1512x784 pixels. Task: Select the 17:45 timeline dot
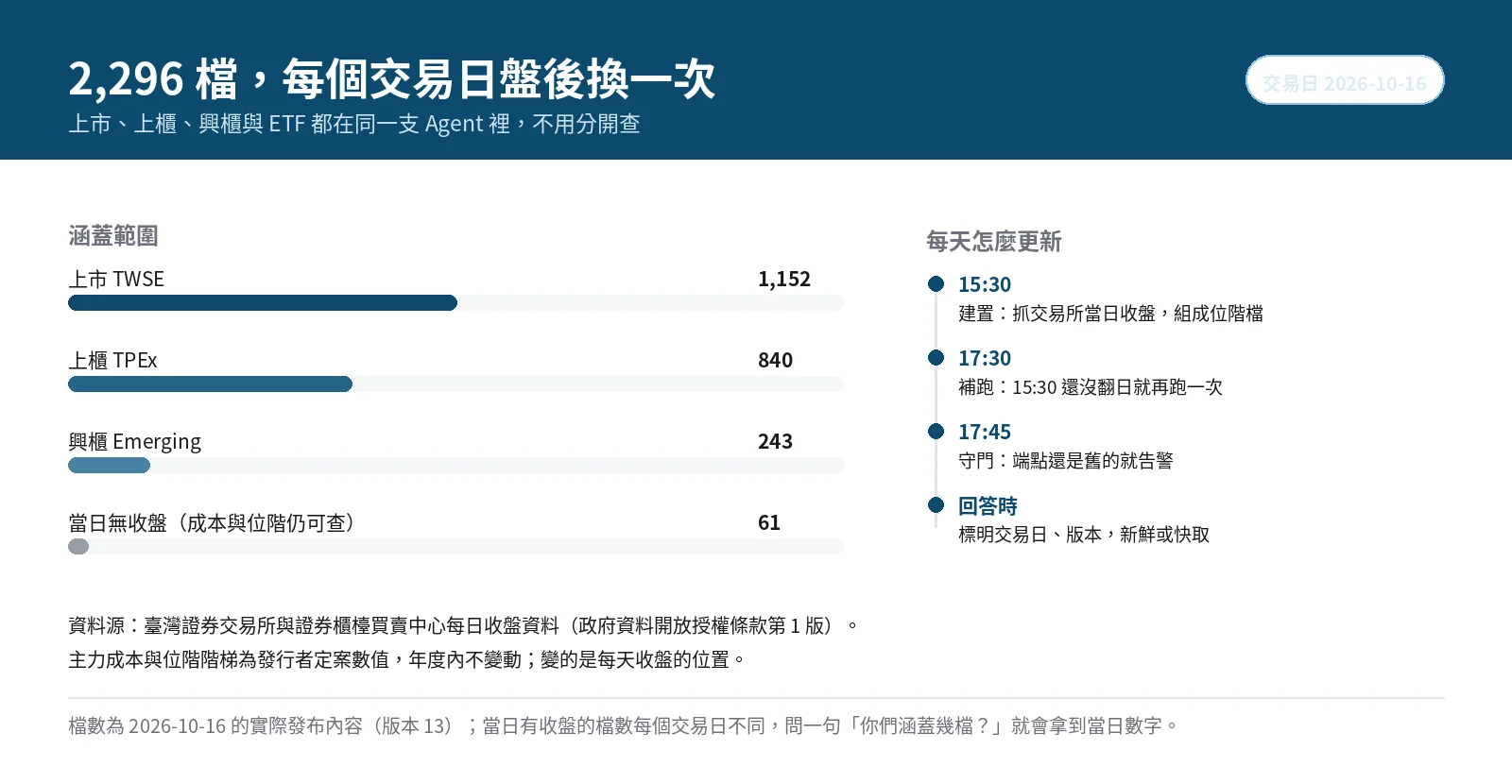(x=936, y=432)
